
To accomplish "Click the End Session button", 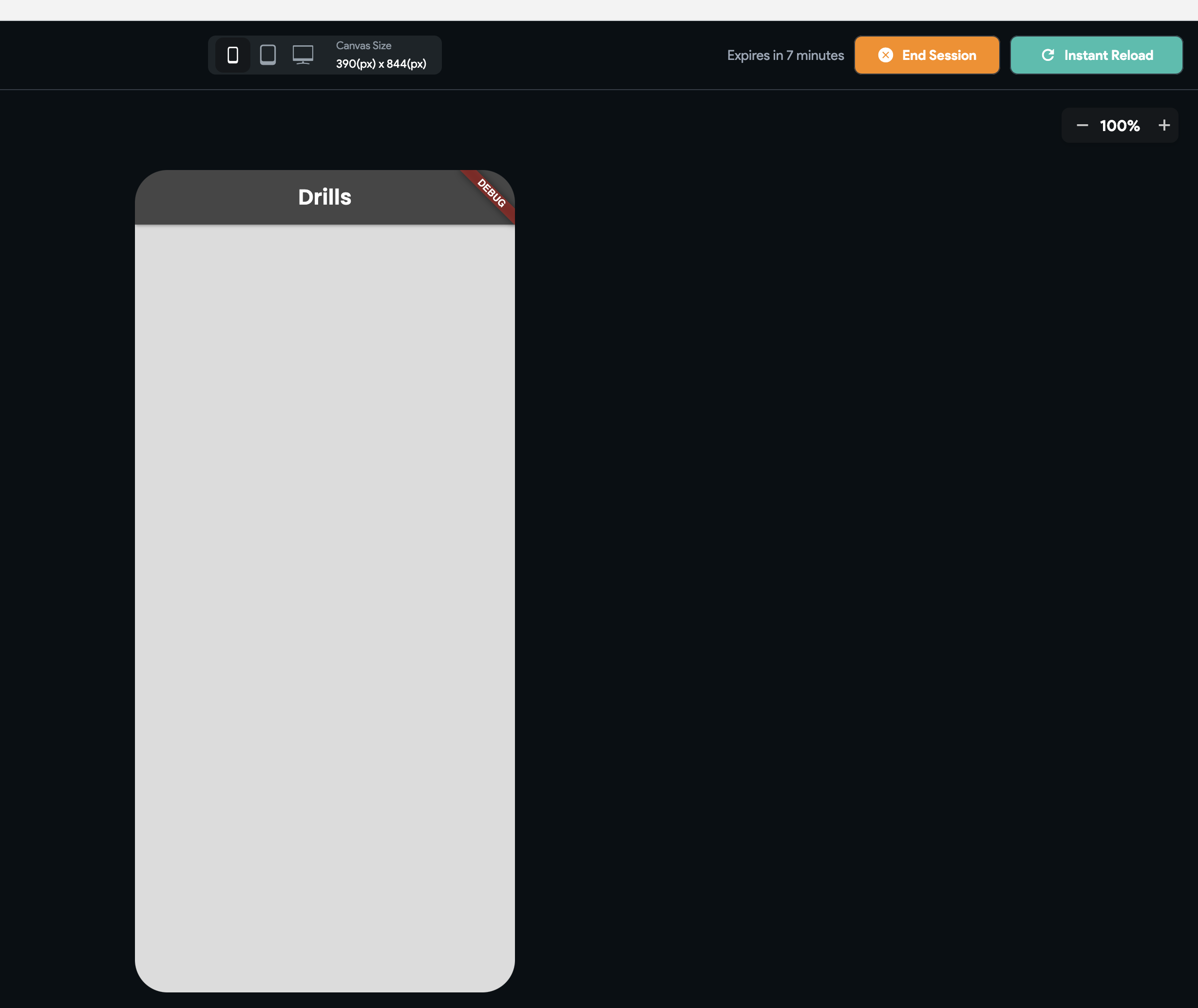I will (x=927, y=55).
